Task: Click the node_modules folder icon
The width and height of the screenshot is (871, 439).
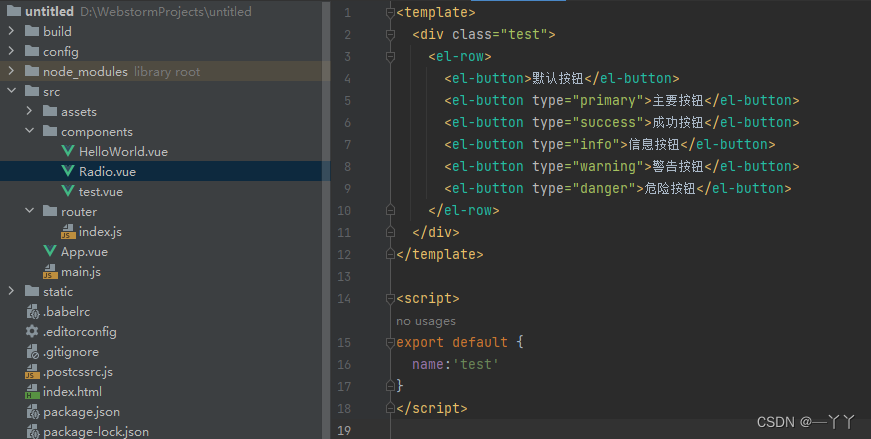Action: click(x=32, y=71)
